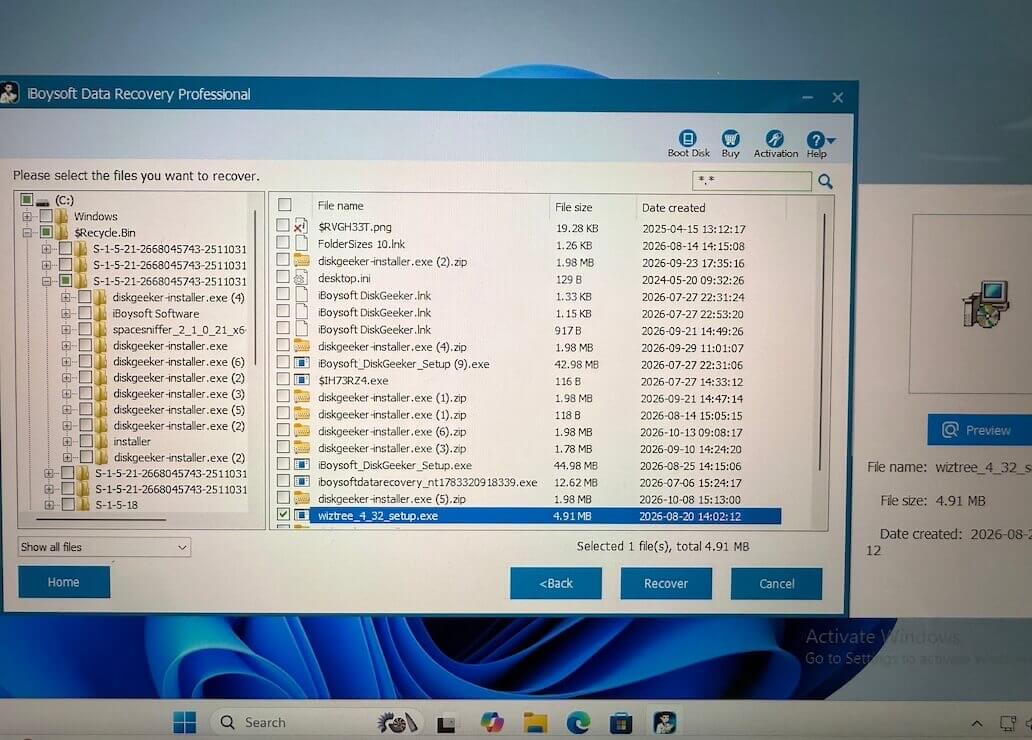Click the file list vertical scrollbar
Viewport: 1032px width, 740px height.
822,341
